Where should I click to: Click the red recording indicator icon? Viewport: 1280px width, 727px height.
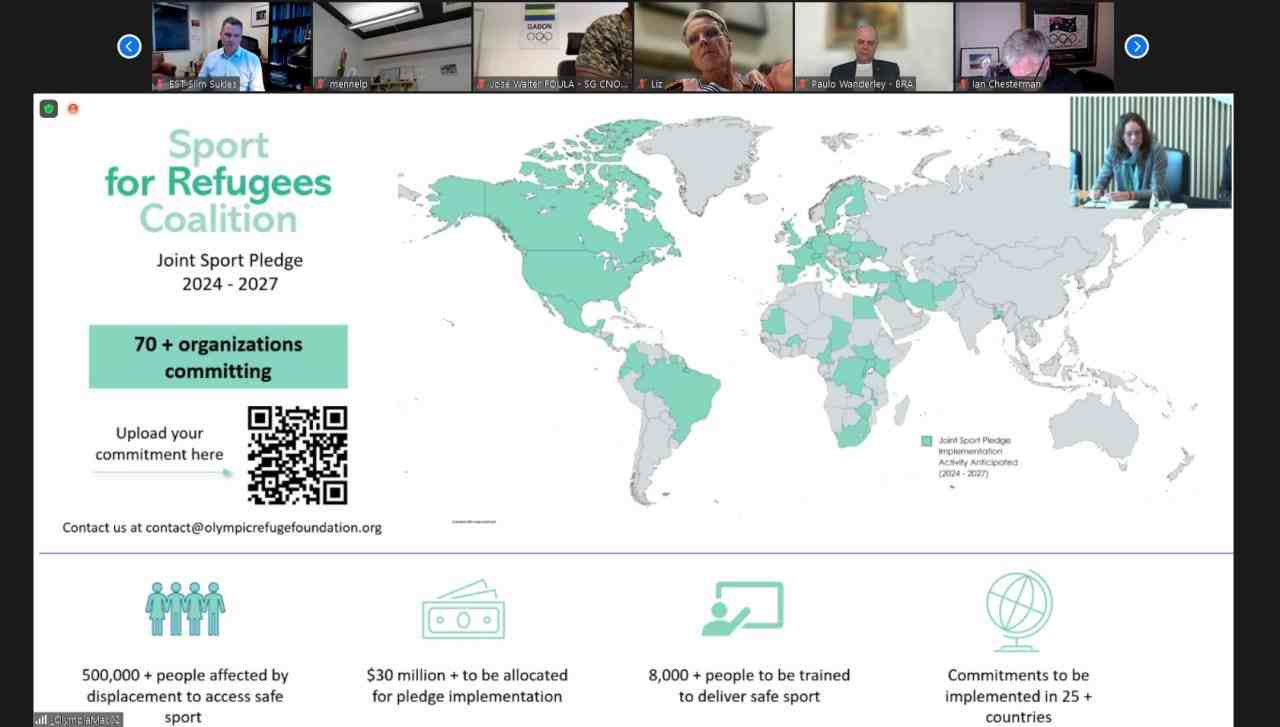[73, 108]
